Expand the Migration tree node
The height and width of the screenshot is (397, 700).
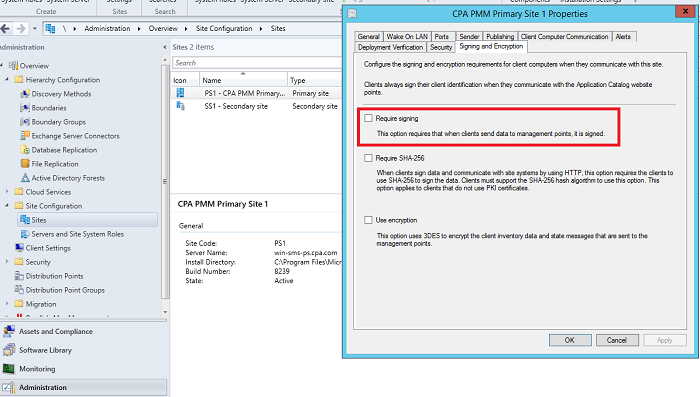[7, 304]
